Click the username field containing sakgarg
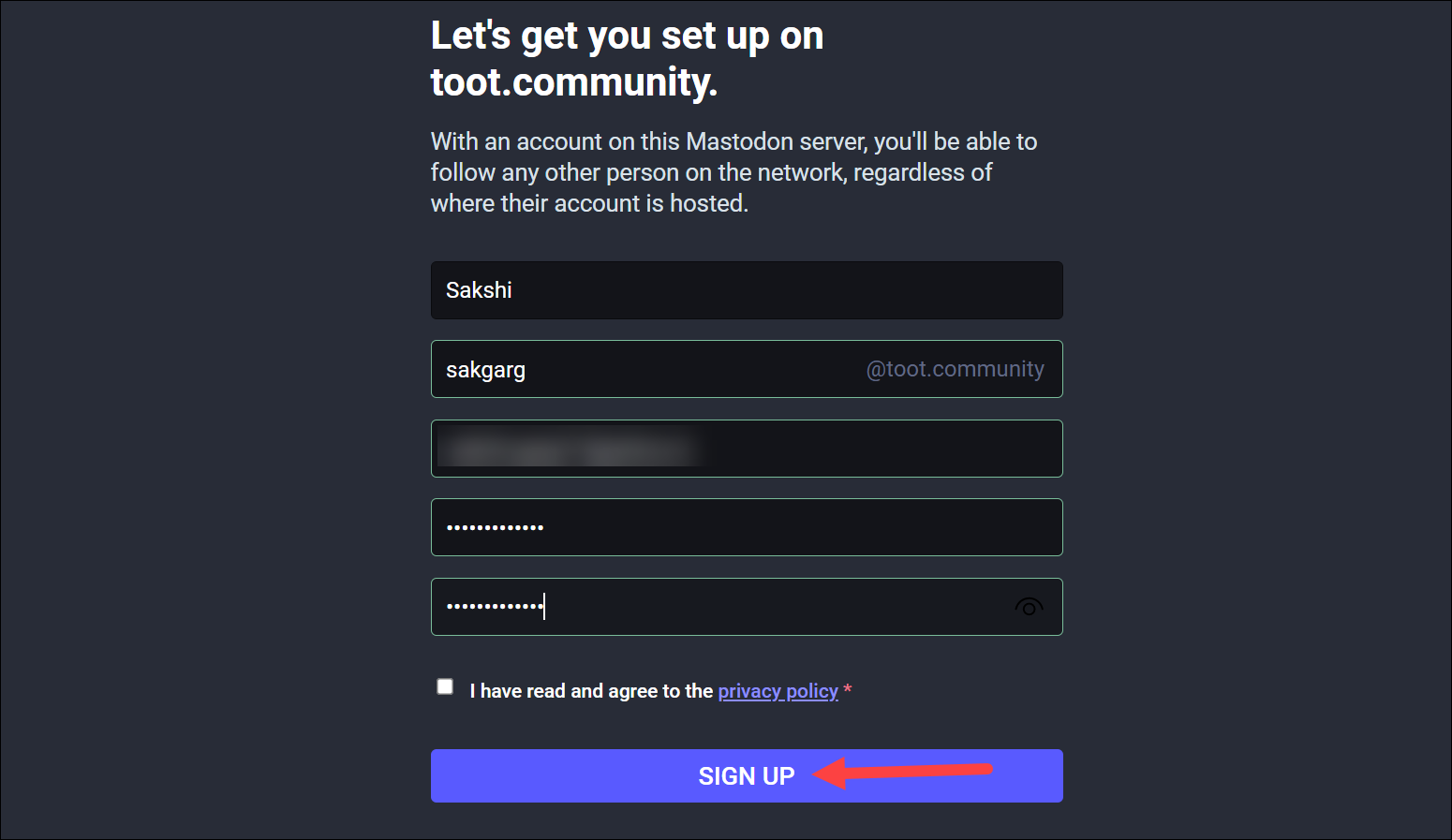This screenshot has height=840, width=1452. click(x=747, y=369)
